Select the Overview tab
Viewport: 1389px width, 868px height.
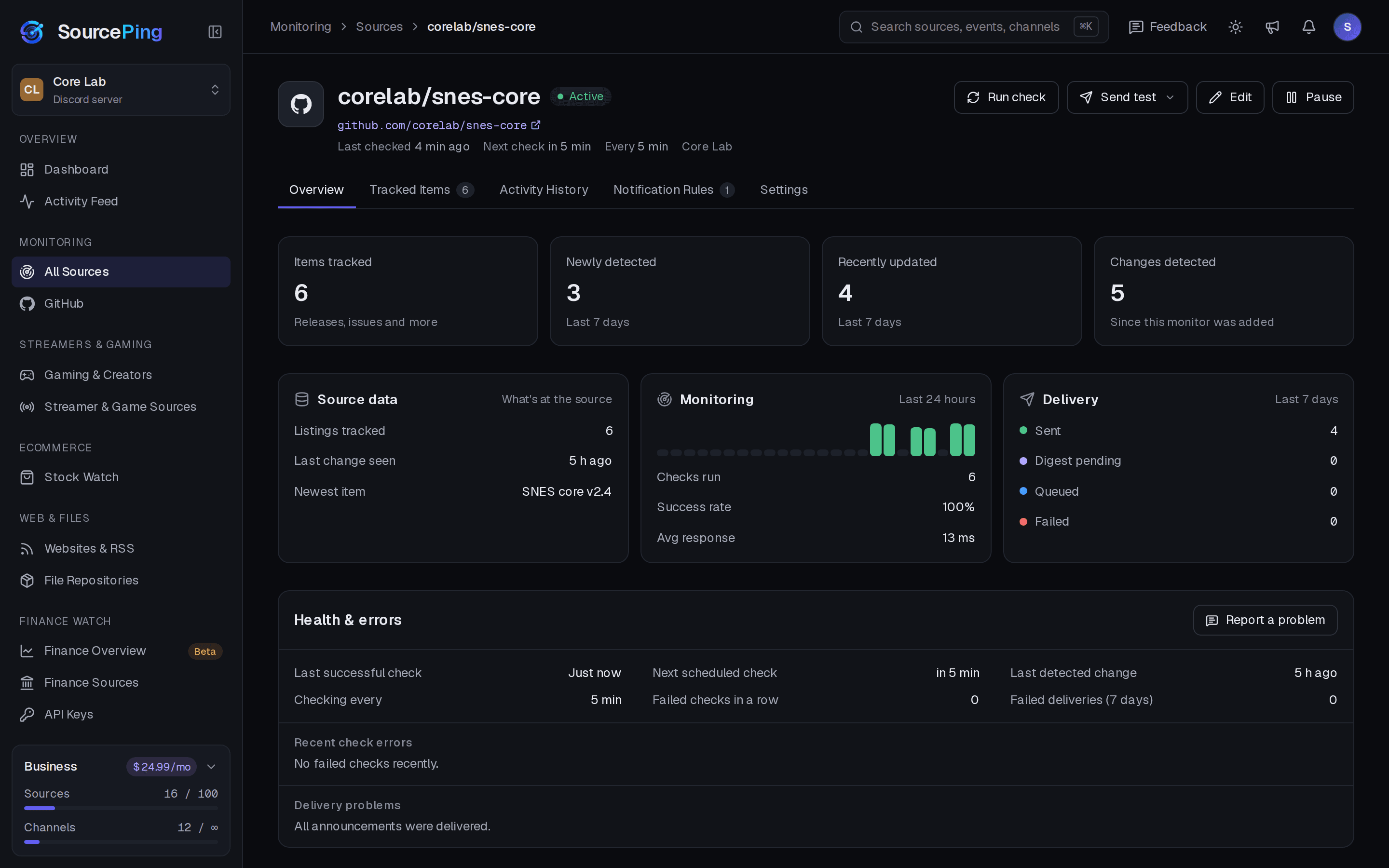tap(316, 190)
